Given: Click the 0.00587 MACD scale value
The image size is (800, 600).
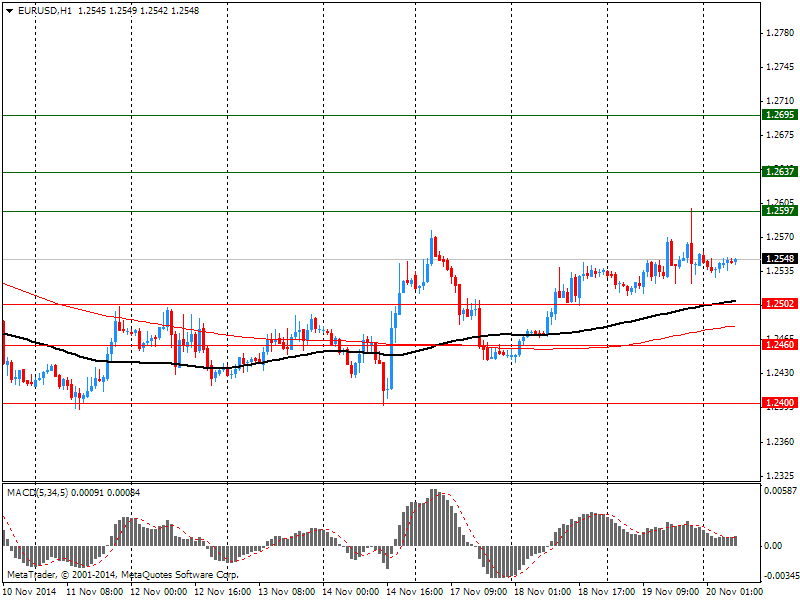Looking at the screenshot, I should click(x=781, y=491).
